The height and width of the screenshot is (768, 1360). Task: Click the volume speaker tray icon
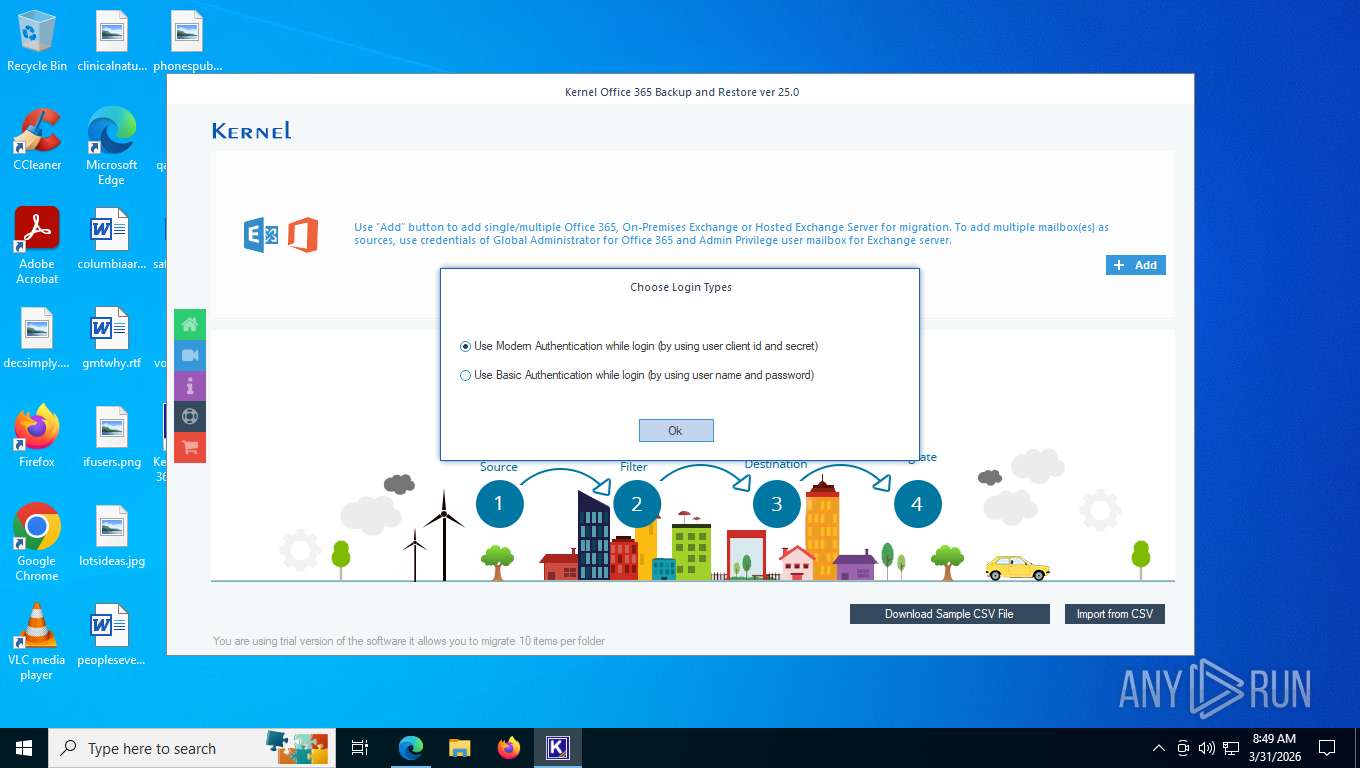[x=1207, y=748]
